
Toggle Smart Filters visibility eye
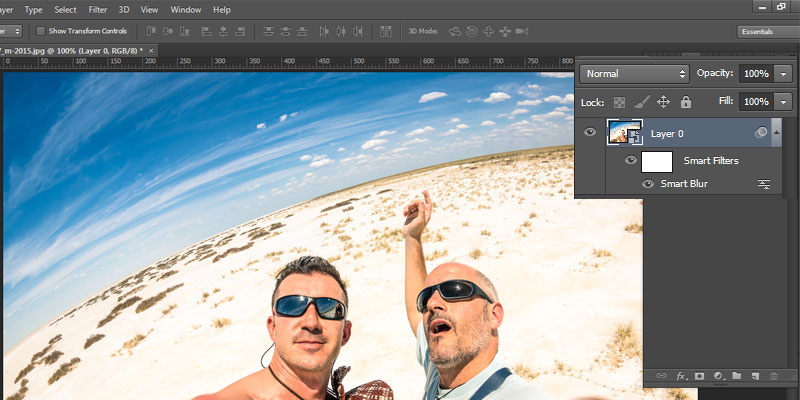pos(631,160)
